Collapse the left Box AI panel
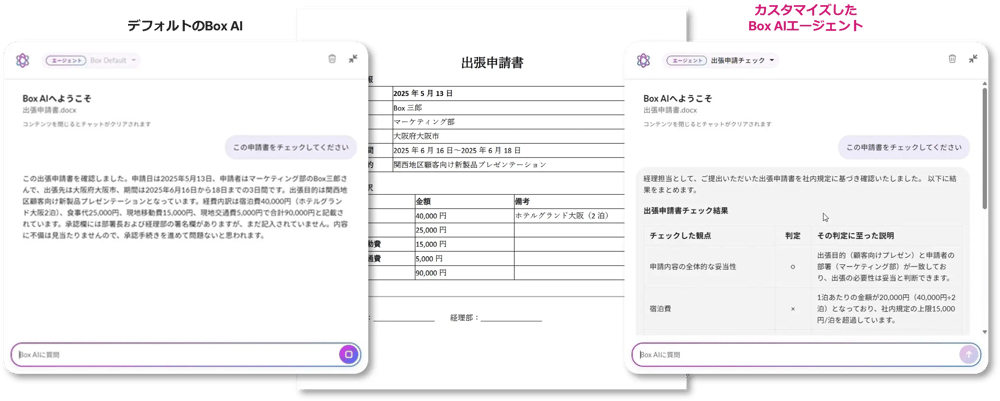 point(353,59)
